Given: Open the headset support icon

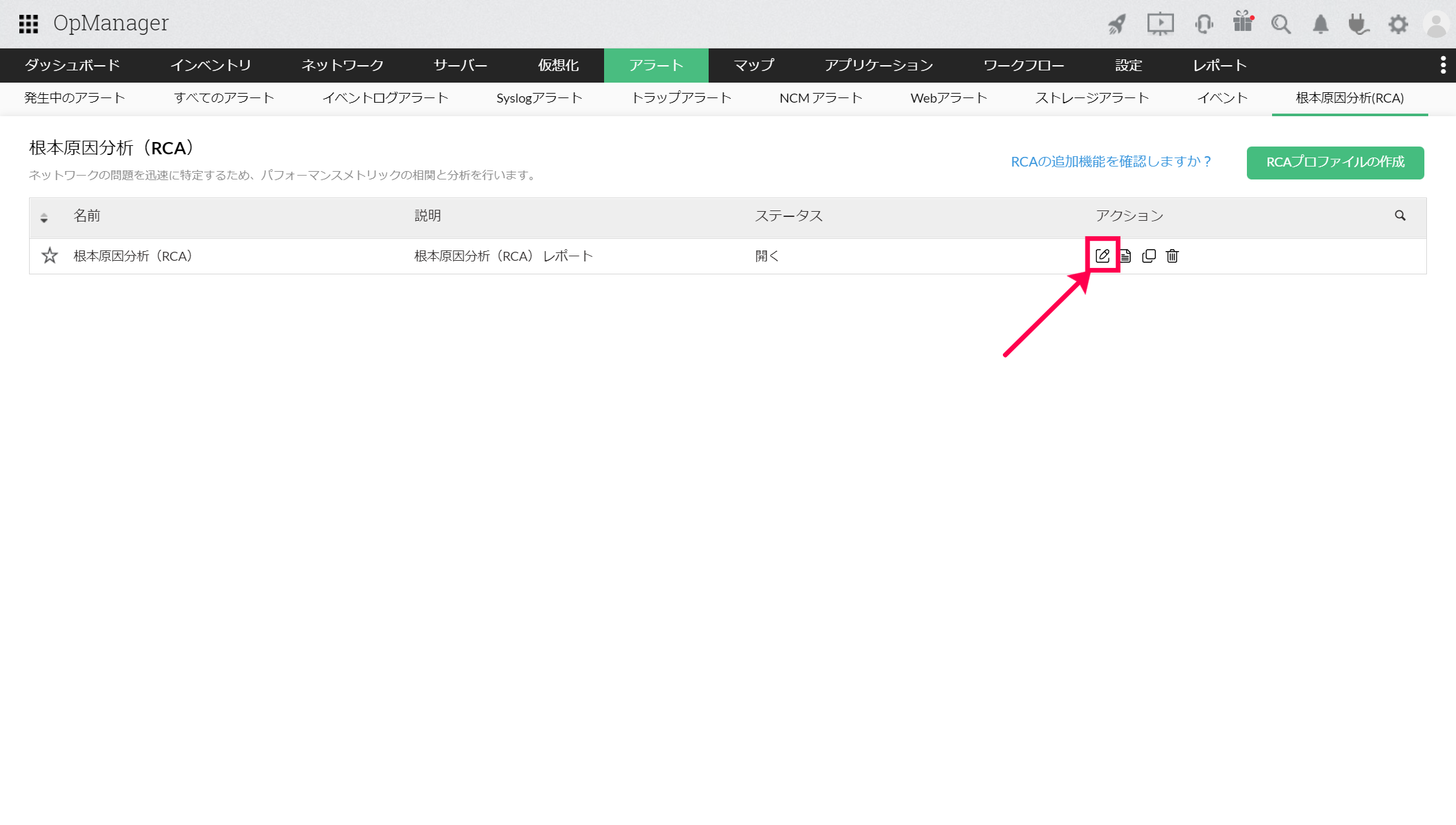Looking at the screenshot, I should (x=1203, y=25).
